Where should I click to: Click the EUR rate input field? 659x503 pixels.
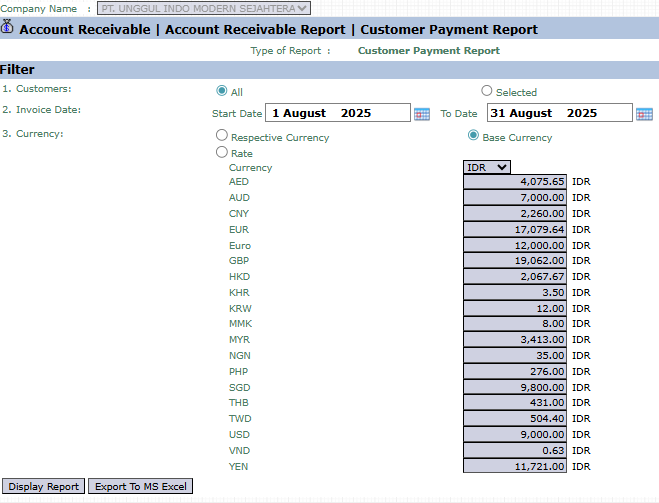[x=515, y=229]
